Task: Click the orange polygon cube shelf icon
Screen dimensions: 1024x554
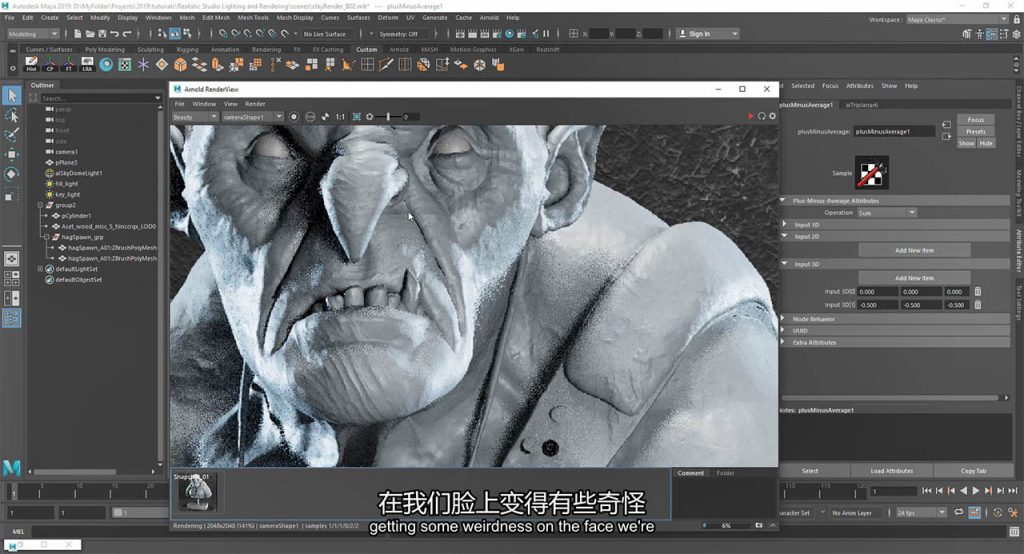Action: 180,64
